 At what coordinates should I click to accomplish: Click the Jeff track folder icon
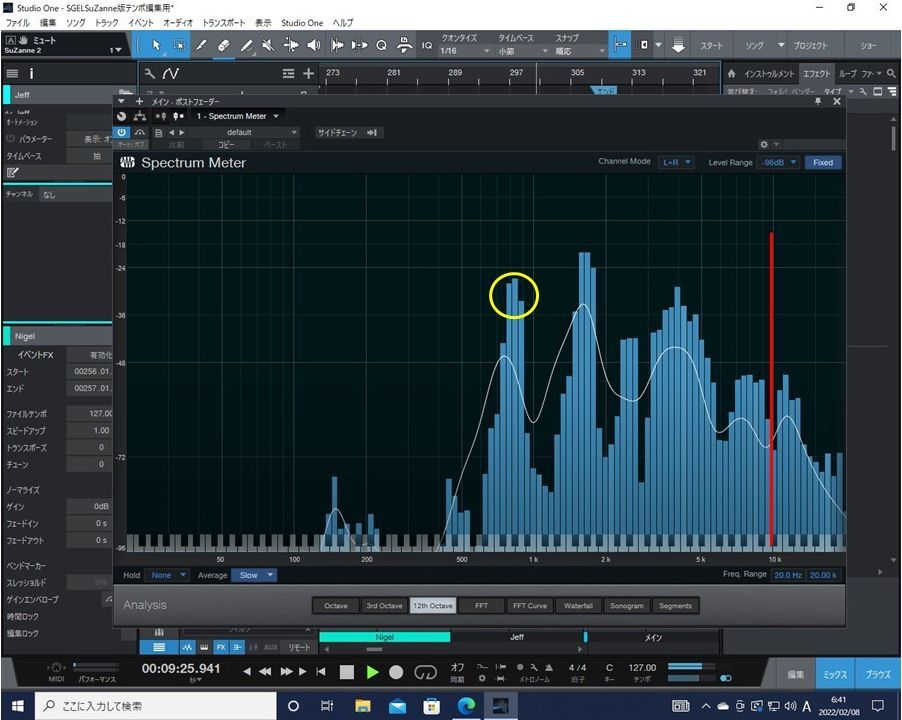124,93
